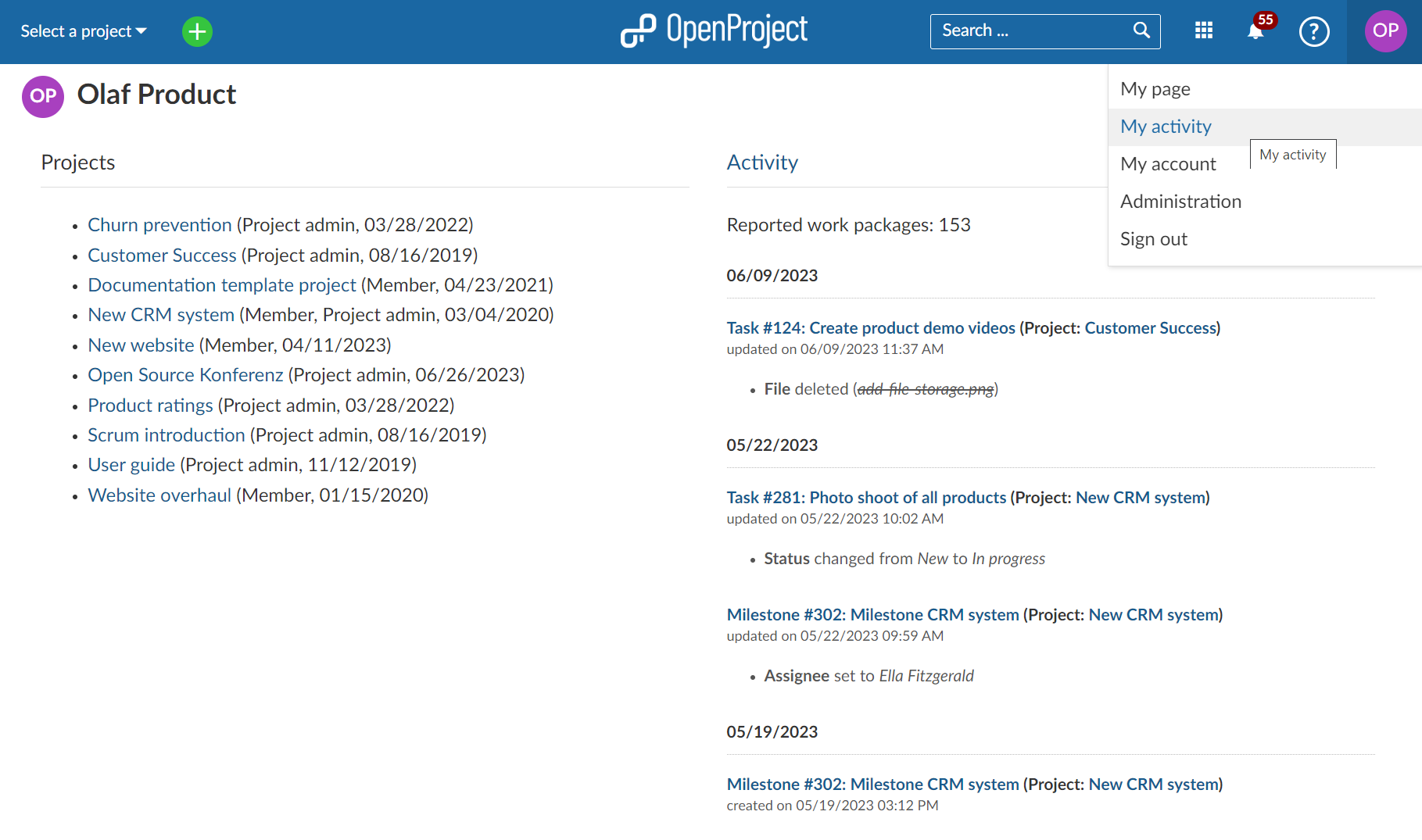
Task: Choose My activity in user menu
Action: coord(1166,127)
